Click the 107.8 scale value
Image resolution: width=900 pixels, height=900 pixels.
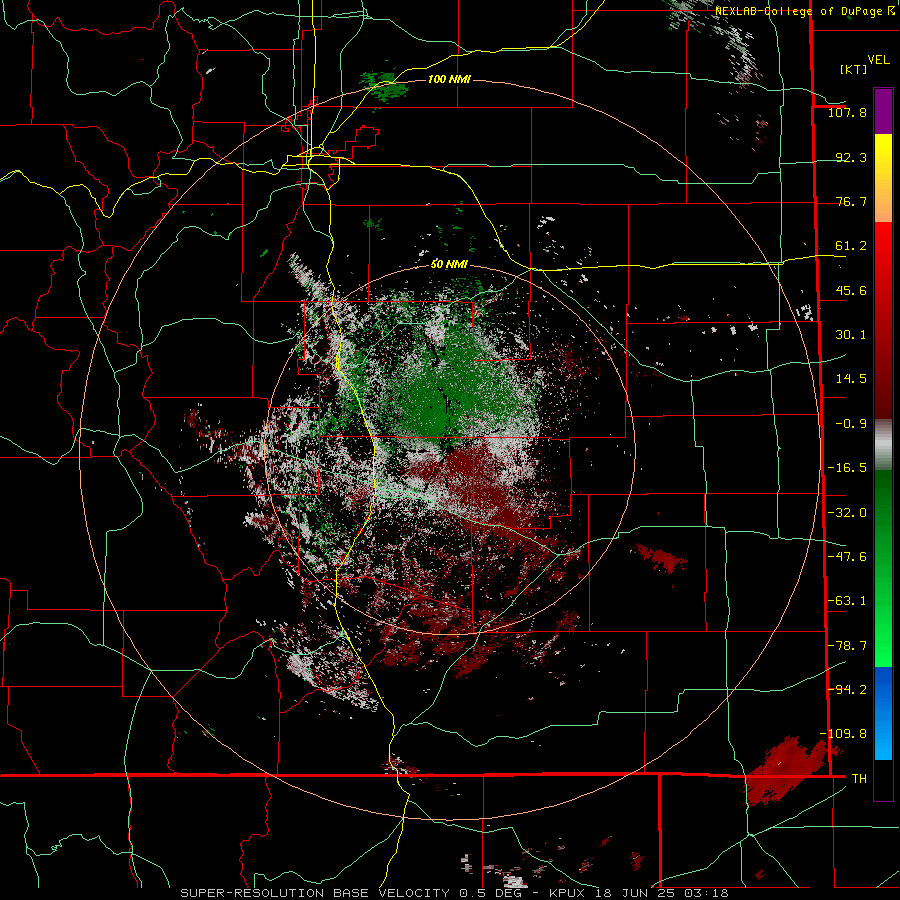[x=847, y=112]
